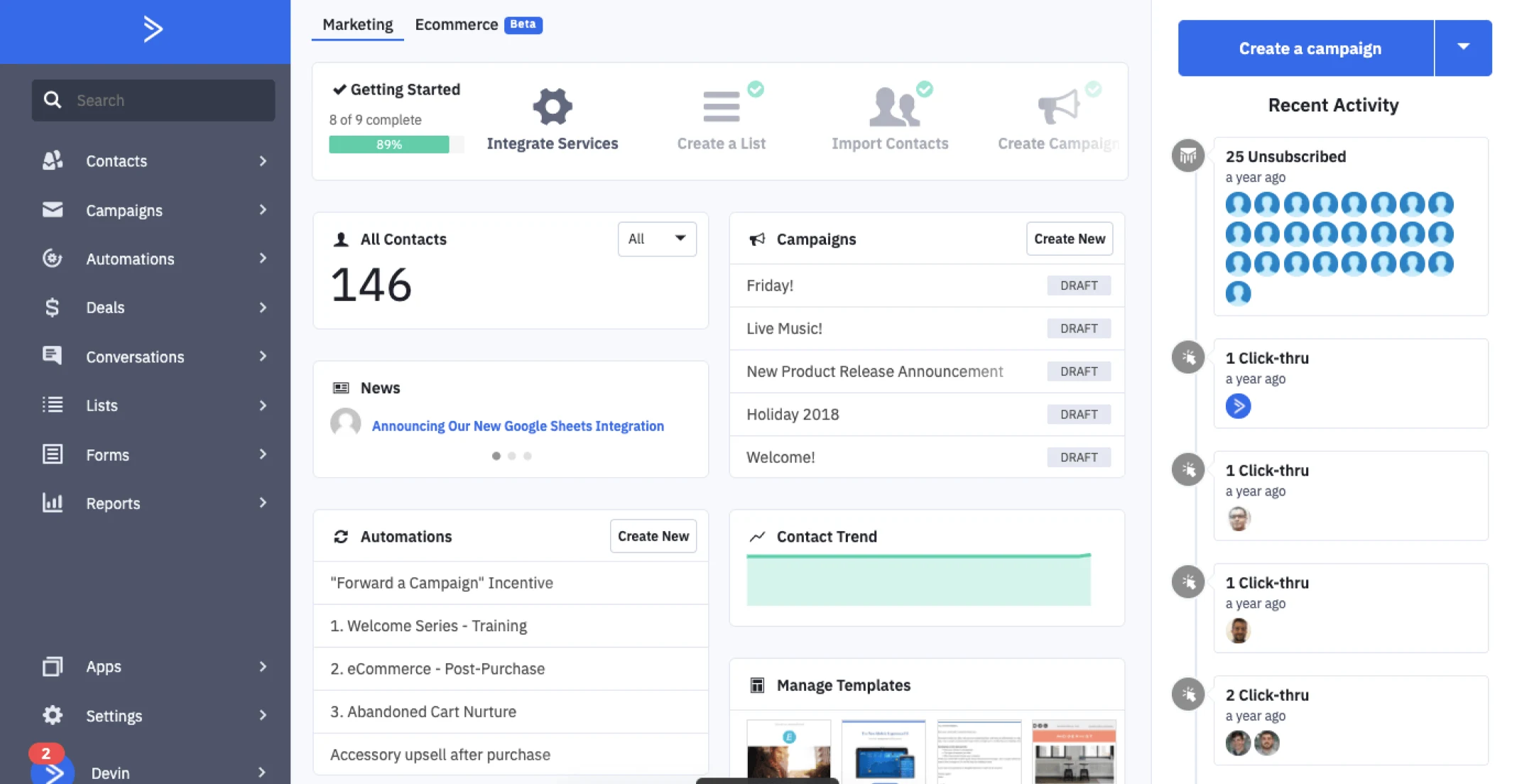Open the 3. Abandoned Cart Nurture automation
1534x784 pixels.
pos(511,712)
